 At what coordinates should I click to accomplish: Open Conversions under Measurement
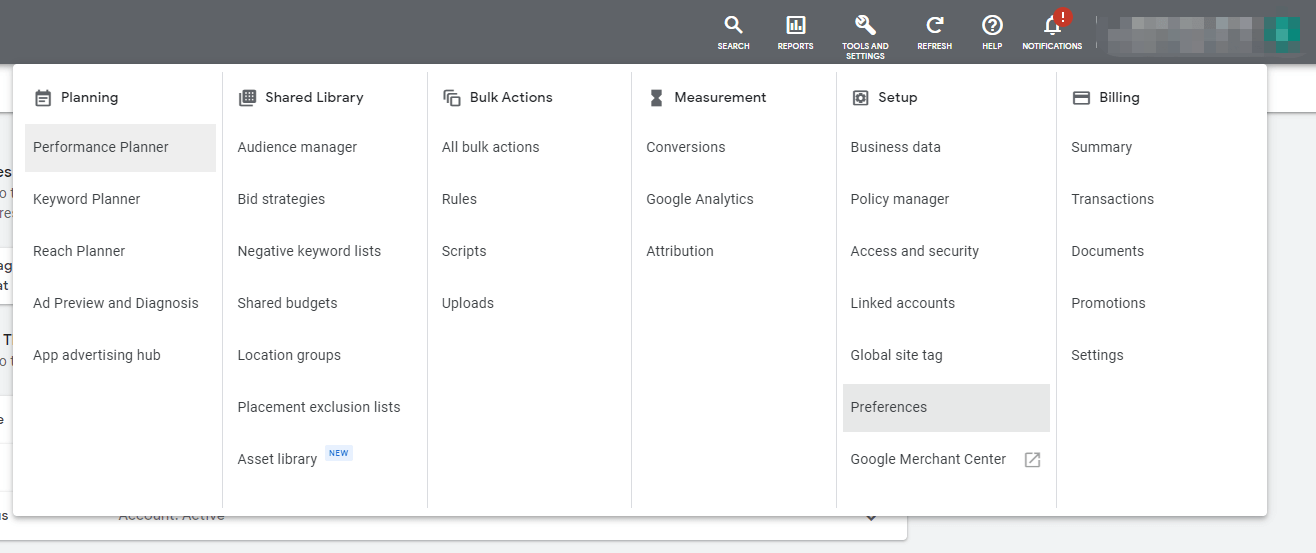pos(685,147)
